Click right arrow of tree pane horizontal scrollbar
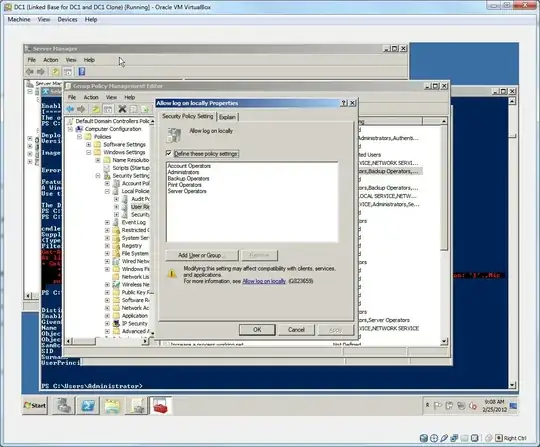 [x=145, y=341]
